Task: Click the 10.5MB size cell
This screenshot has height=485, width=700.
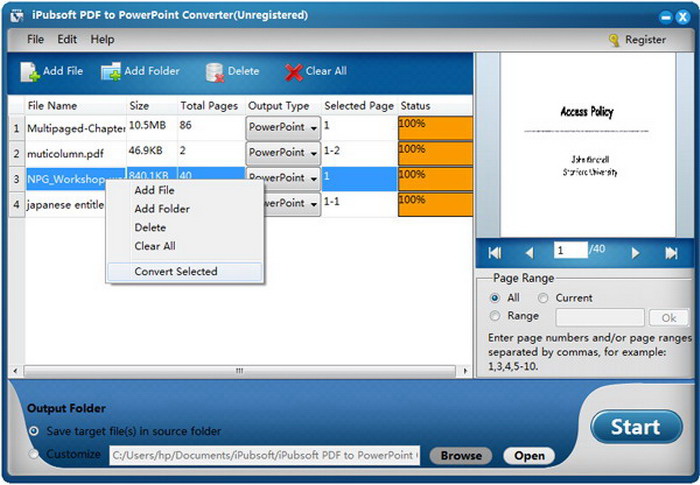Action: 152,129
